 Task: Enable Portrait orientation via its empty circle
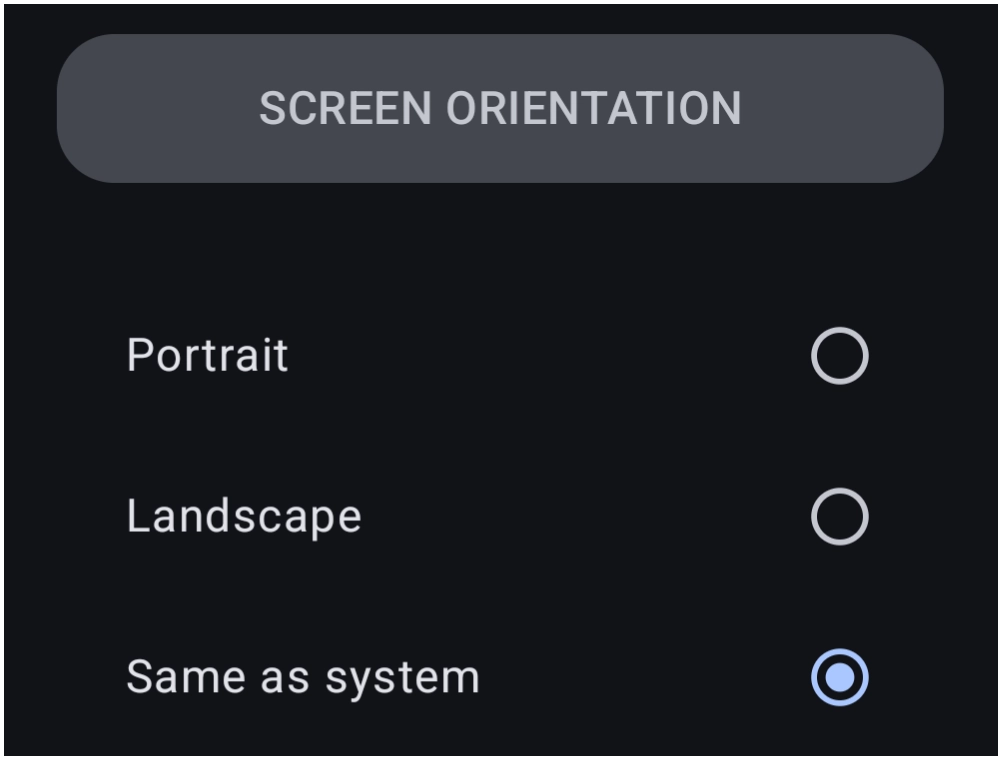(839, 355)
